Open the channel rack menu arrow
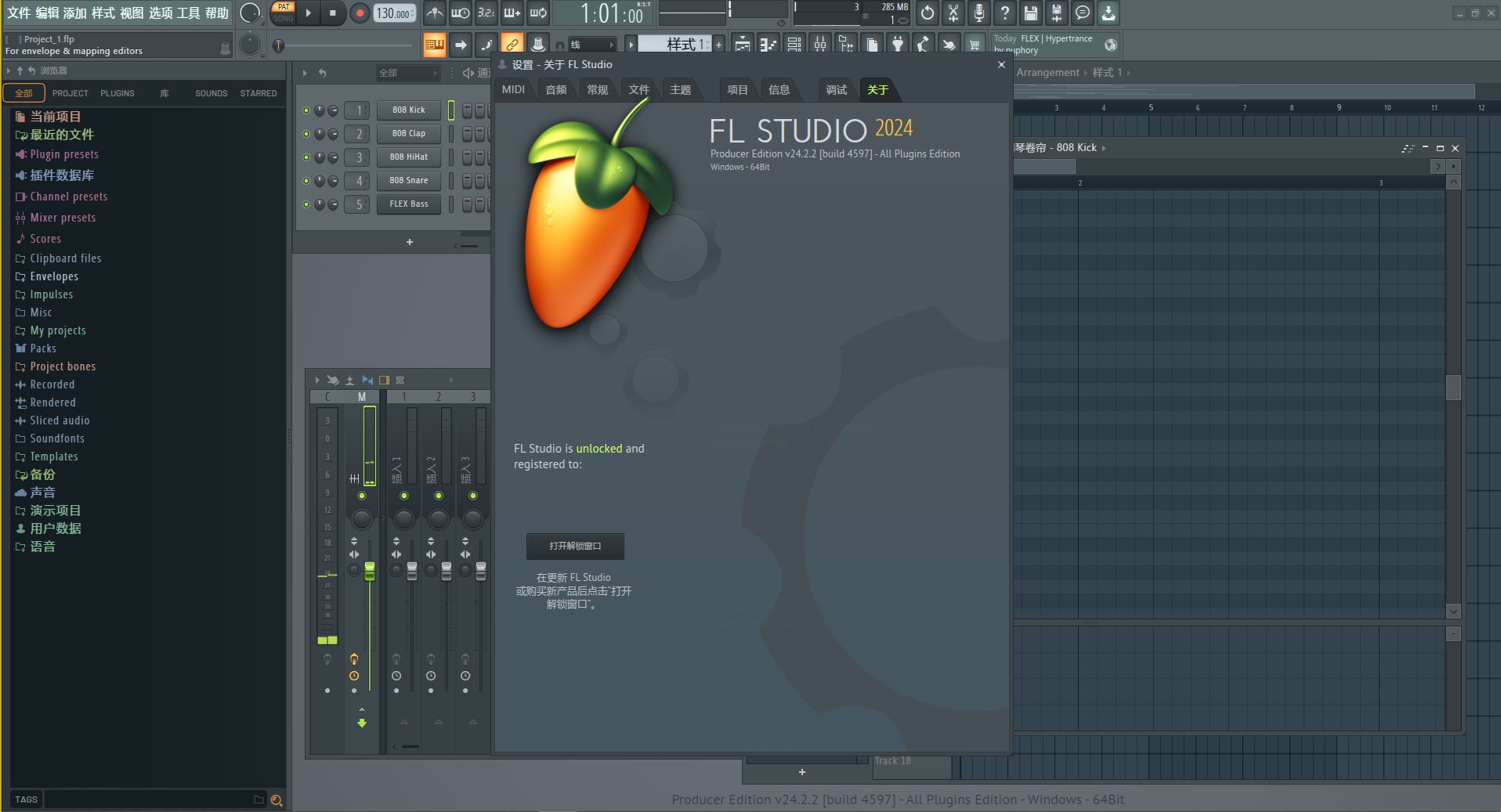1501x812 pixels. click(305, 73)
